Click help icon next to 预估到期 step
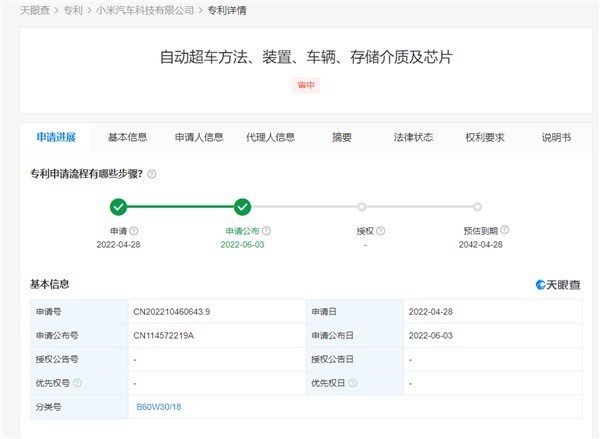 click(x=504, y=230)
